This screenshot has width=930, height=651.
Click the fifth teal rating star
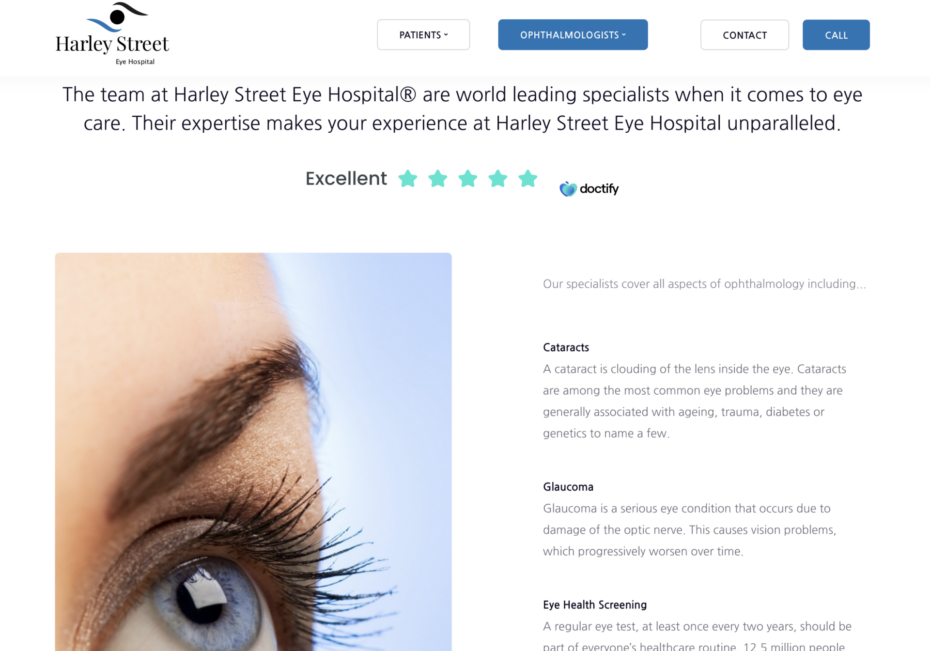tap(528, 178)
